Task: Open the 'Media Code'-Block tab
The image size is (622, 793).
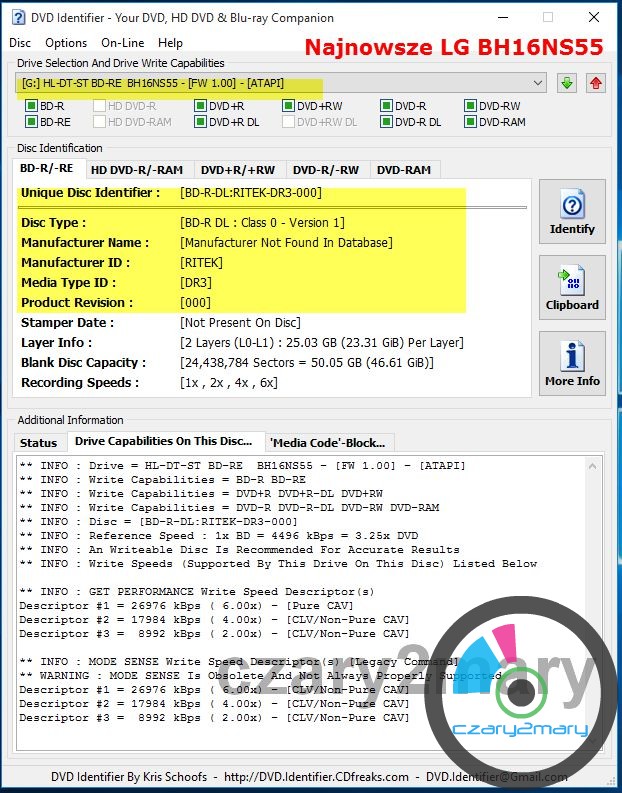Action: tap(331, 442)
